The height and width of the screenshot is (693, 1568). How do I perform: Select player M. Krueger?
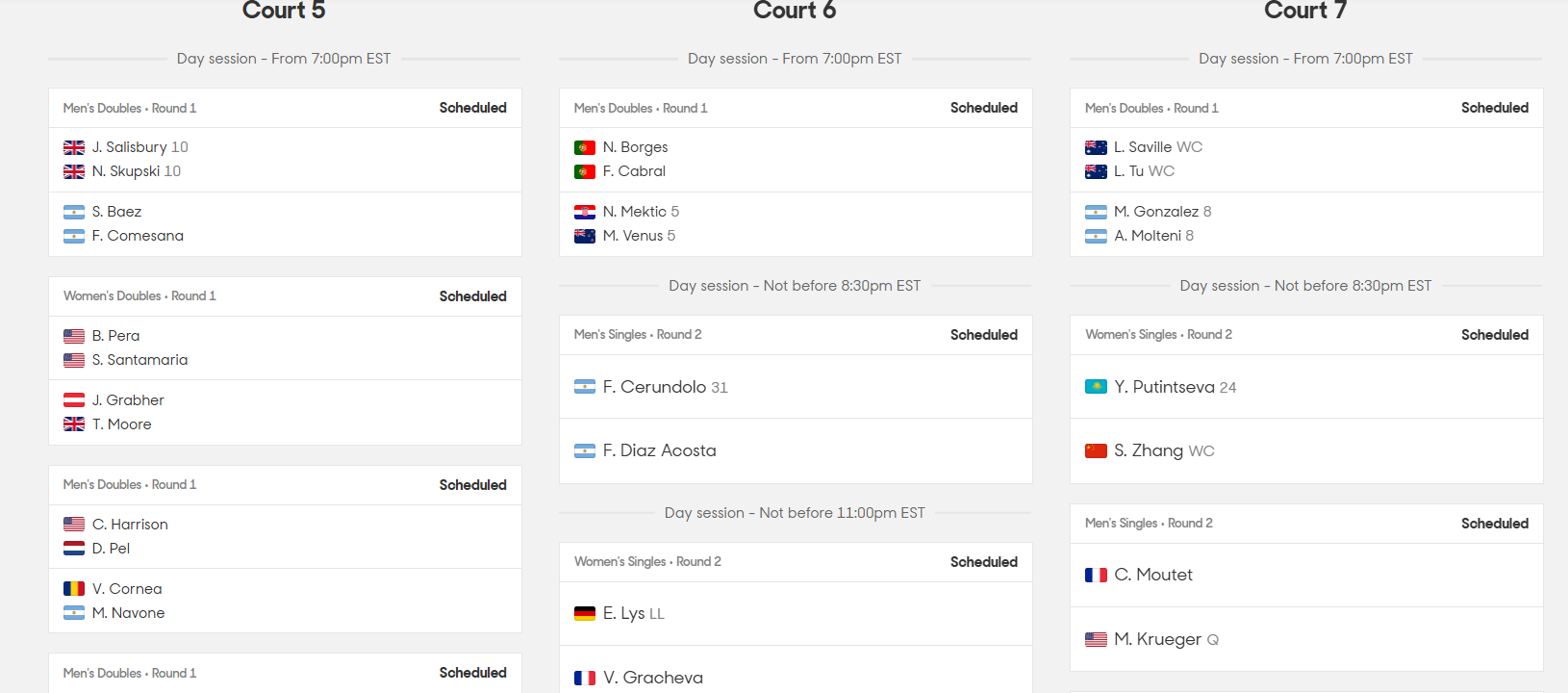click(1157, 639)
